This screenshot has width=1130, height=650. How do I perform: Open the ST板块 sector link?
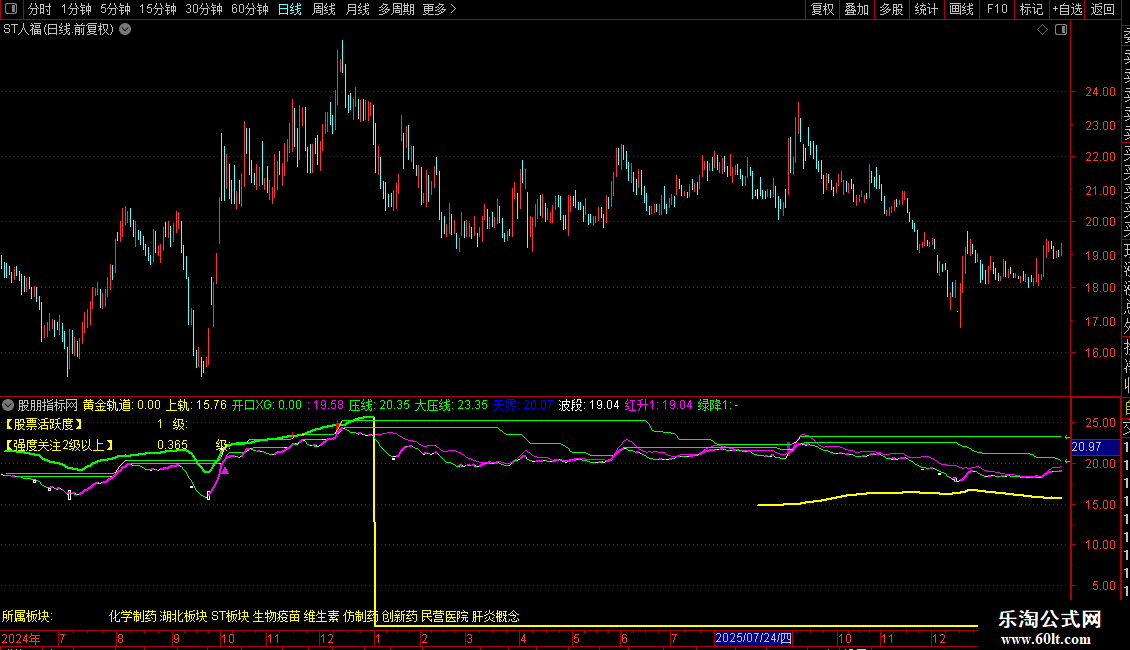pos(230,617)
